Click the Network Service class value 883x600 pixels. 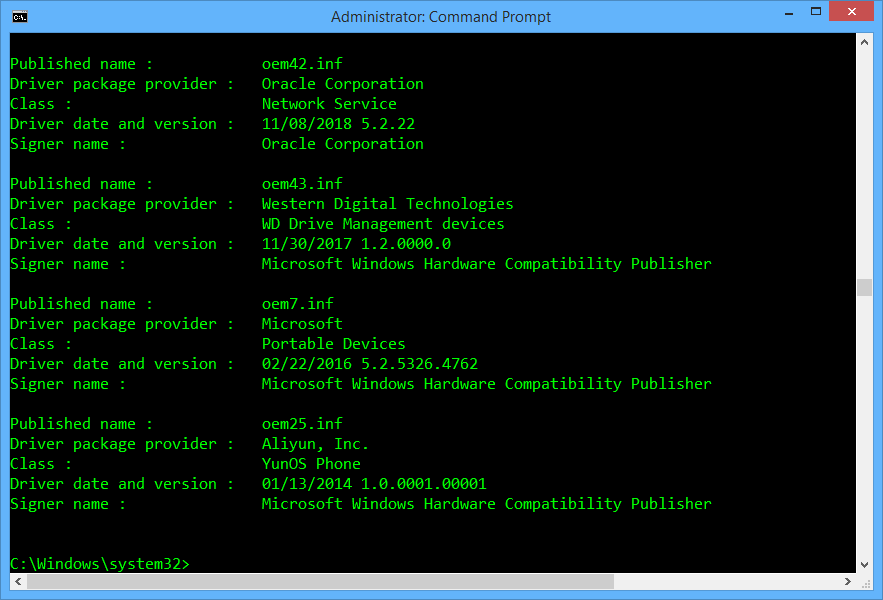click(329, 104)
